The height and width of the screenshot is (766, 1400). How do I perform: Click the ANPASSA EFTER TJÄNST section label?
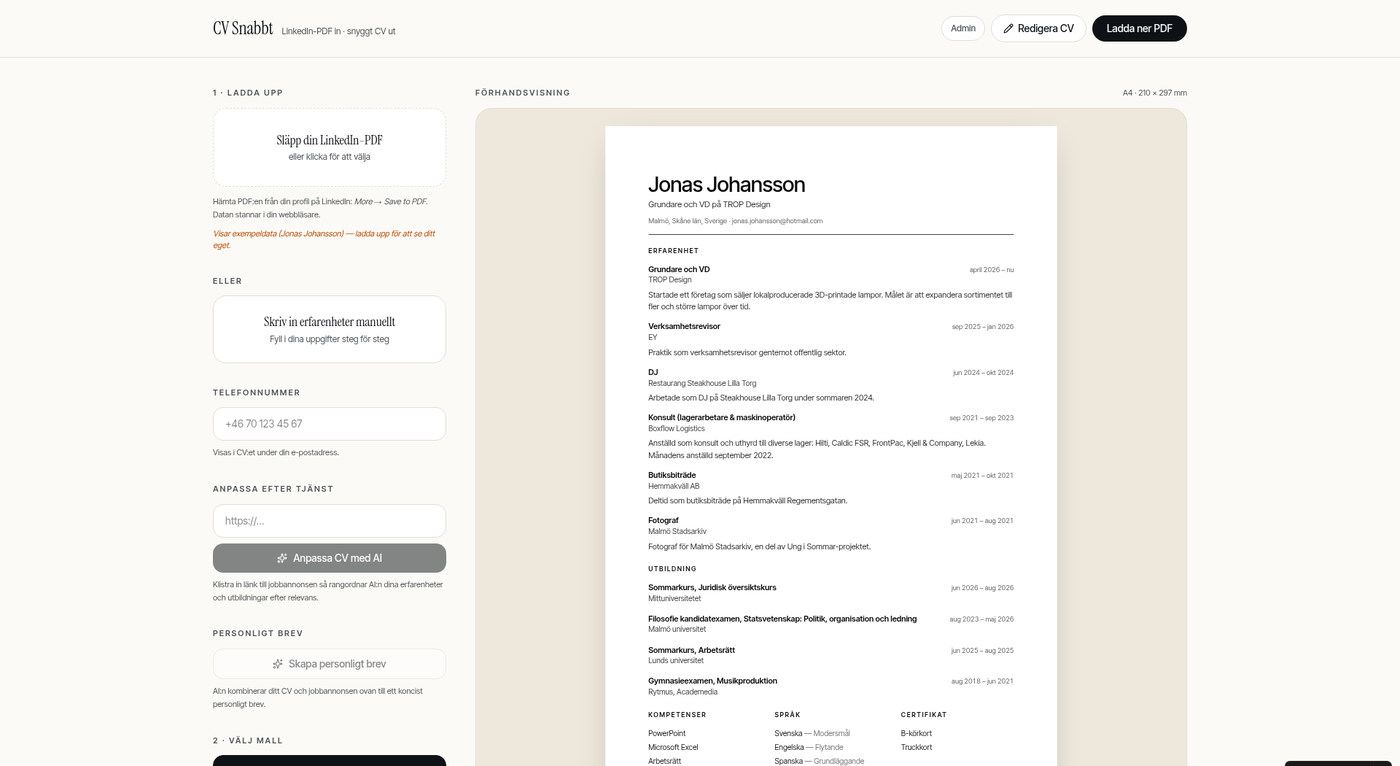click(273, 489)
